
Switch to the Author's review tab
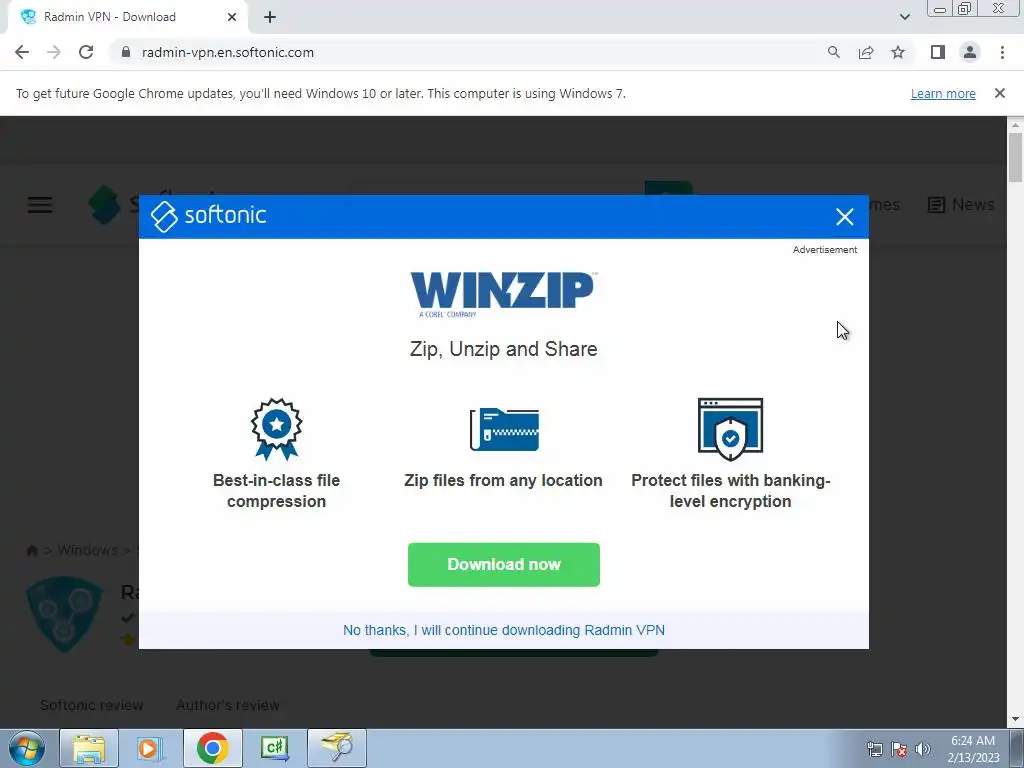[228, 705]
